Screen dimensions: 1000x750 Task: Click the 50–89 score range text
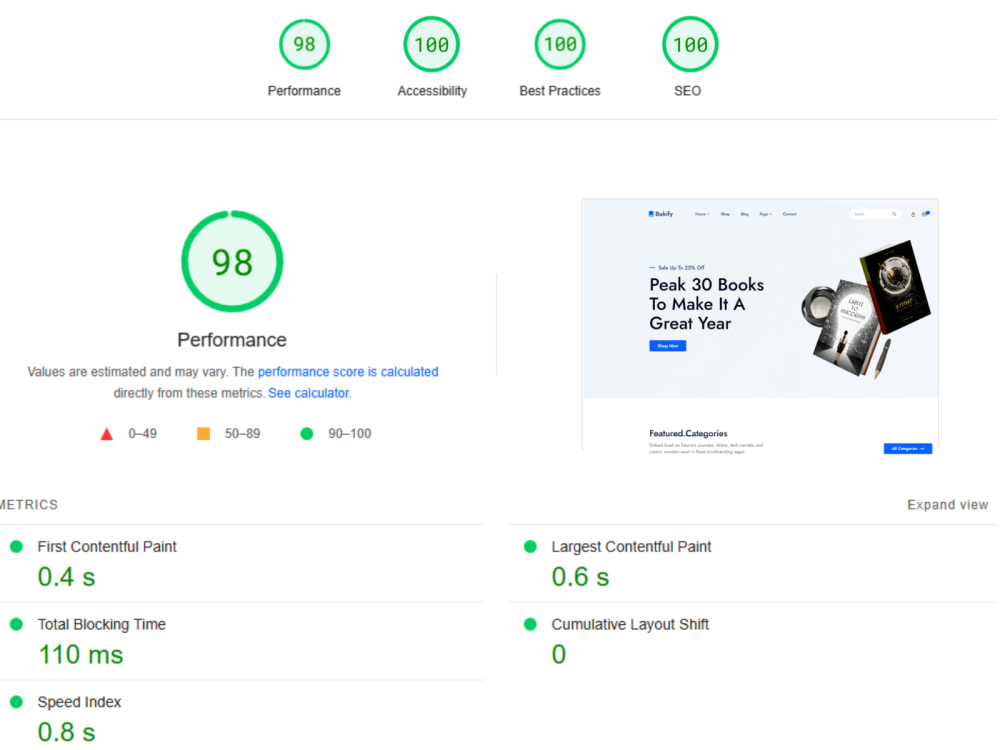pos(242,434)
